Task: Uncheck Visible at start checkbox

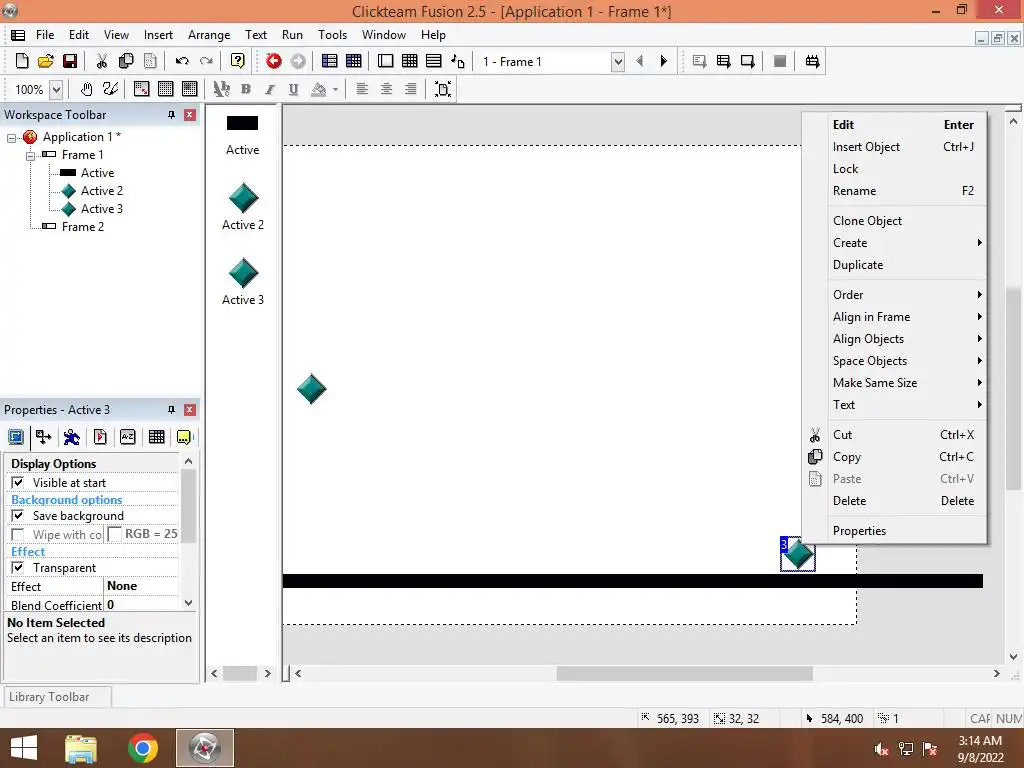Action: 18,483
